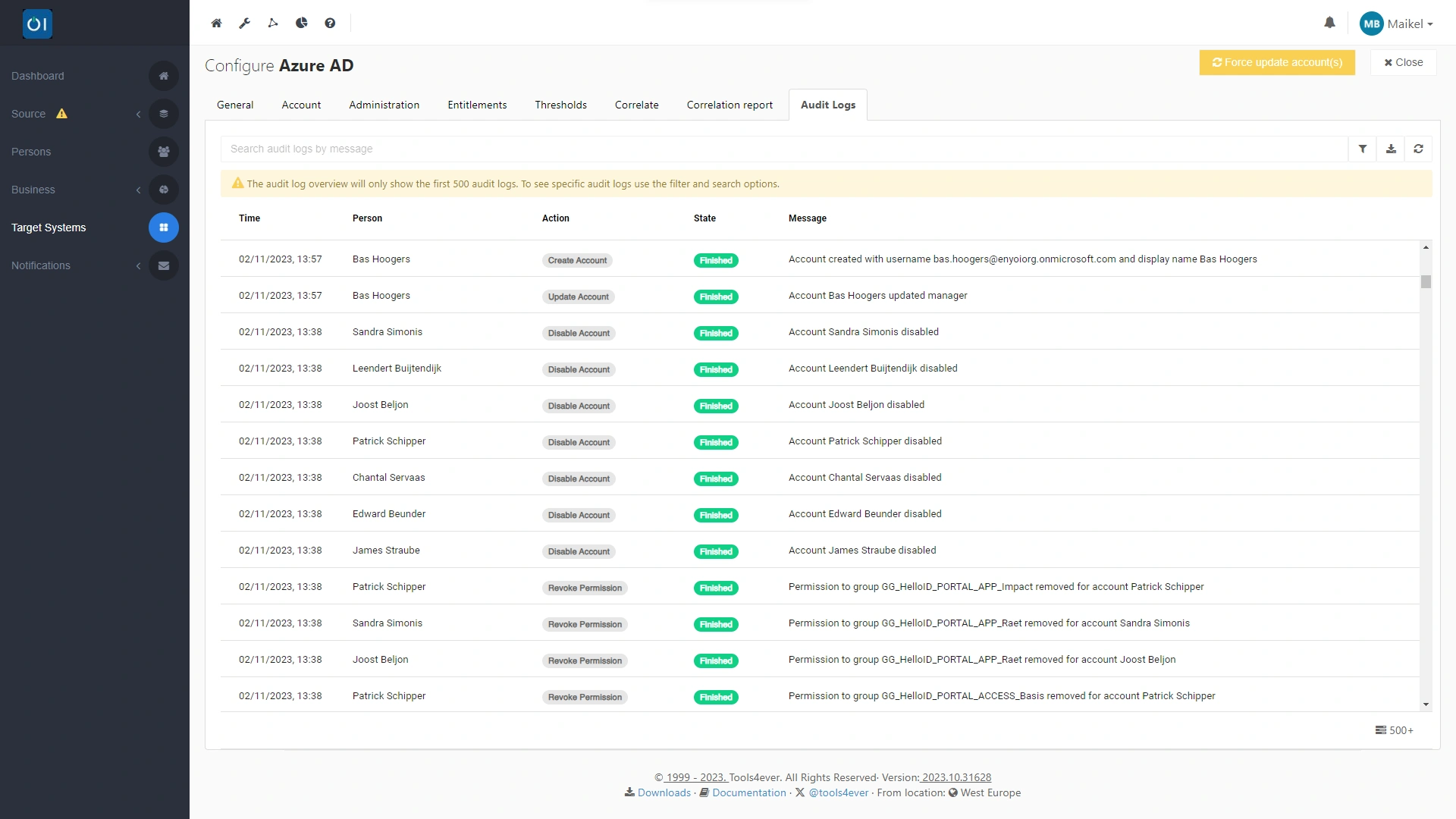This screenshot has width=1456, height=819.
Task: Click the MB user avatar
Action: point(1371,24)
